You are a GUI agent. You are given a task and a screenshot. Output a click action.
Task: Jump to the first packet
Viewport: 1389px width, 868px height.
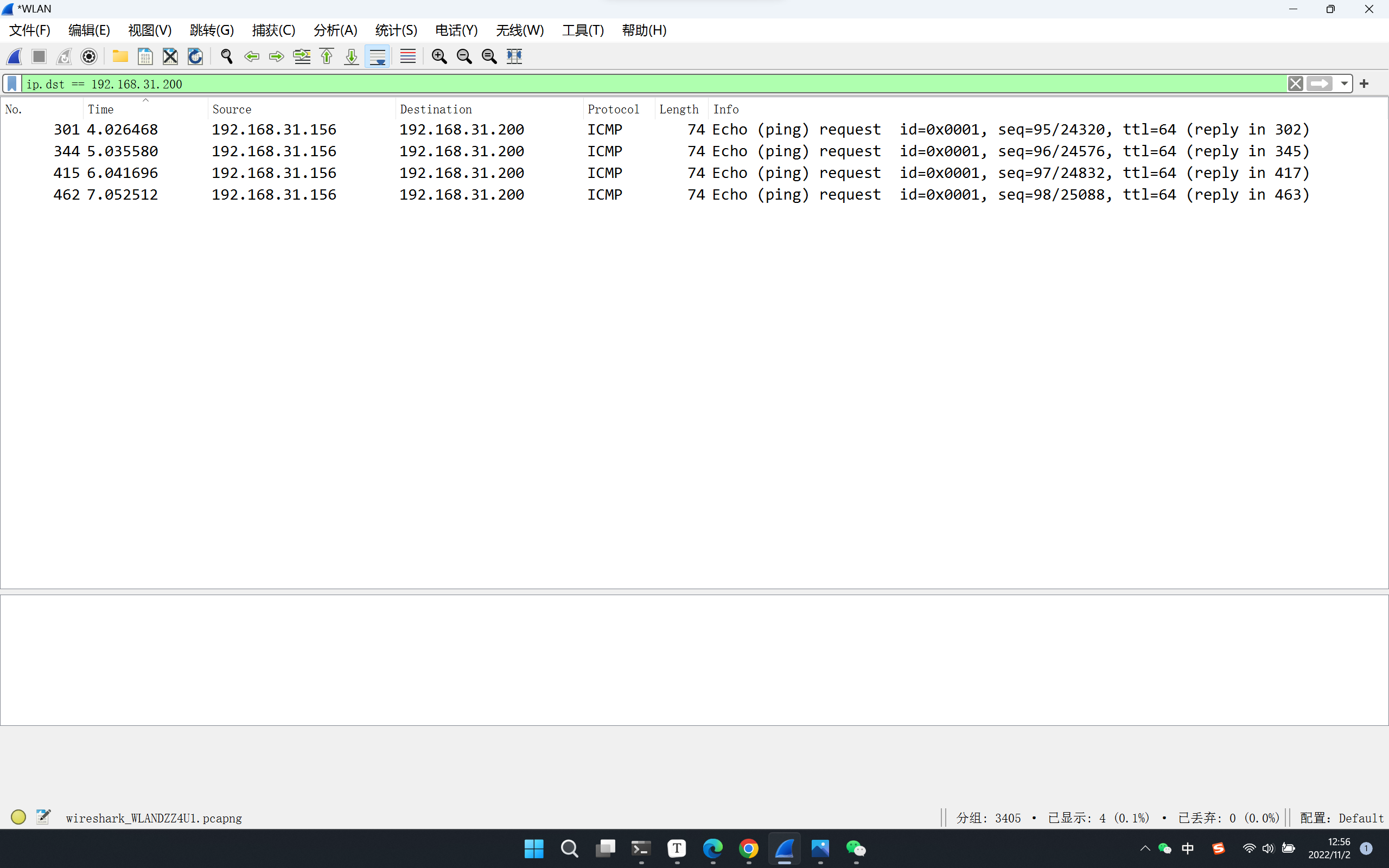(327, 56)
